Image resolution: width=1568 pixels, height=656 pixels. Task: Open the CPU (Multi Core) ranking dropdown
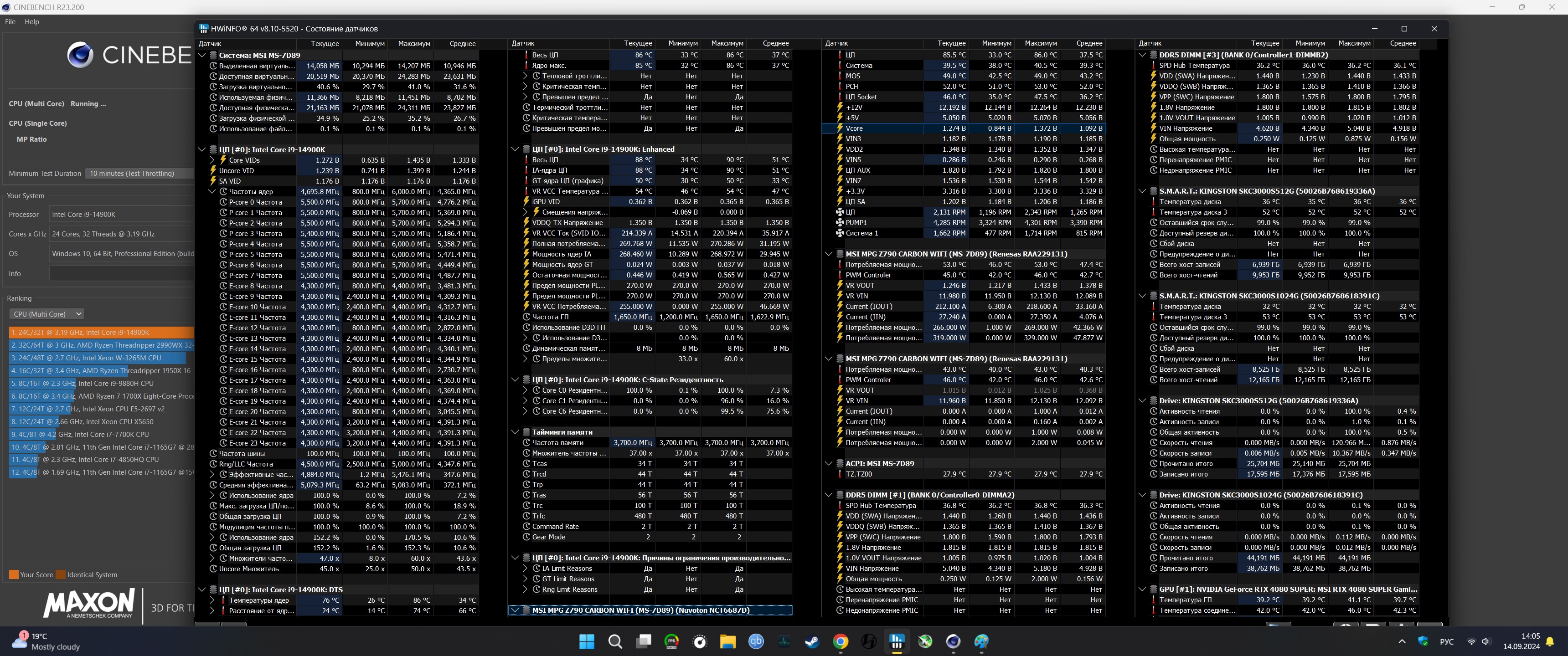[47, 314]
